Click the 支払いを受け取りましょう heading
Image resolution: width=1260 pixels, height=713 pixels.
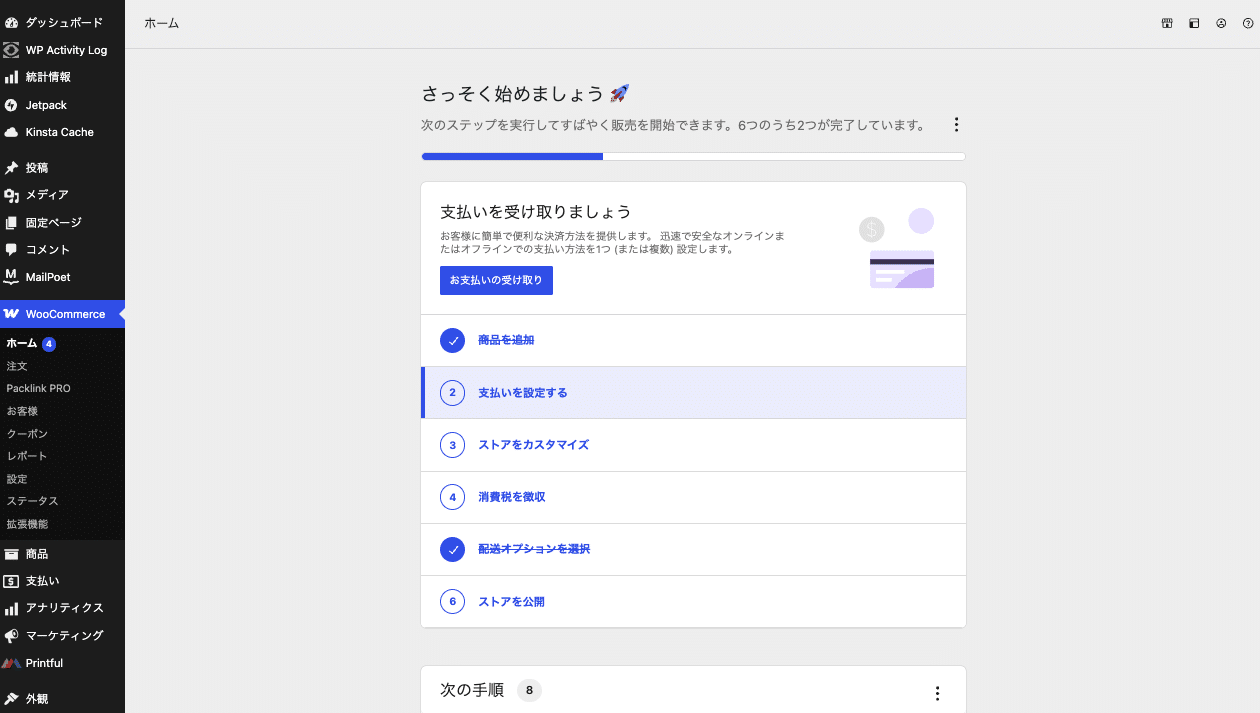click(535, 212)
